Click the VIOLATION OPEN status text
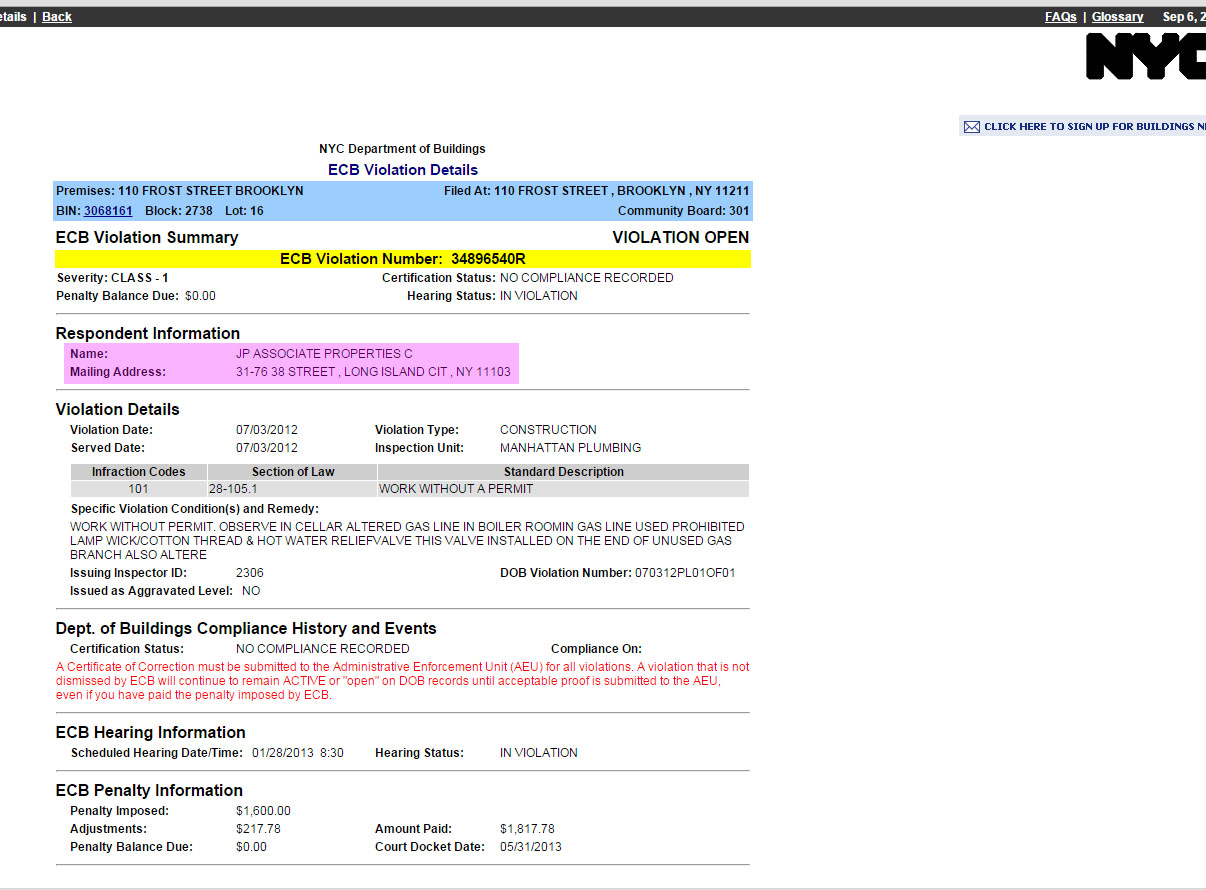Viewport: 1206px width, 890px height. 680,237
